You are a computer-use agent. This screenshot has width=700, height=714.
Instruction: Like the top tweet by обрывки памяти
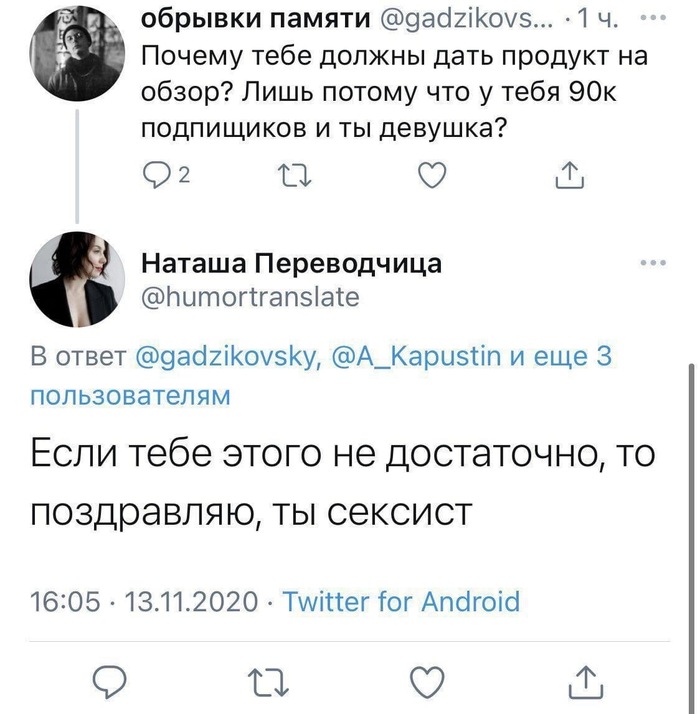pos(429,176)
